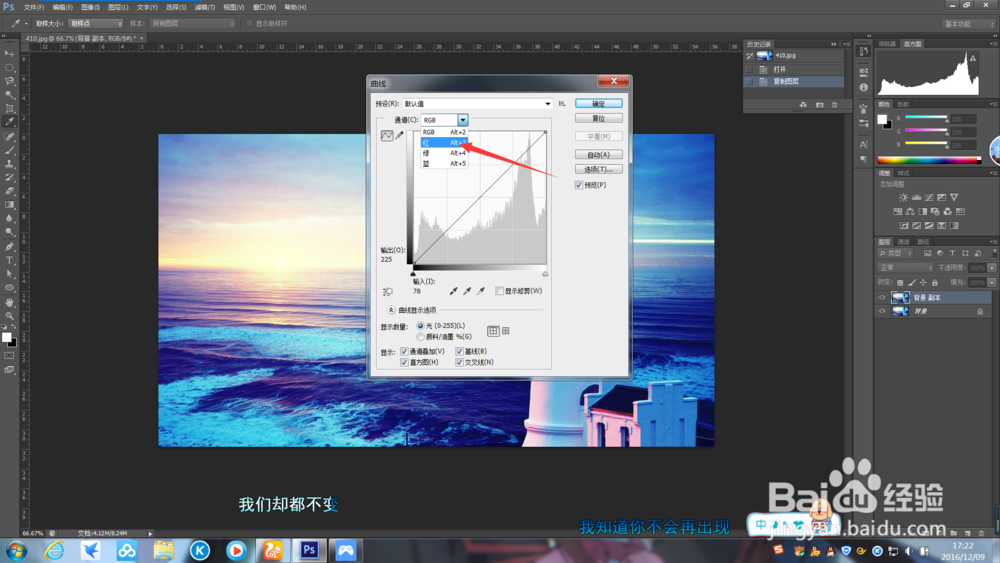Image resolution: width=1000 pixels, height=563 pixels.
Task: Select the Horizontal Type tool
Action: tap(10, 260)
